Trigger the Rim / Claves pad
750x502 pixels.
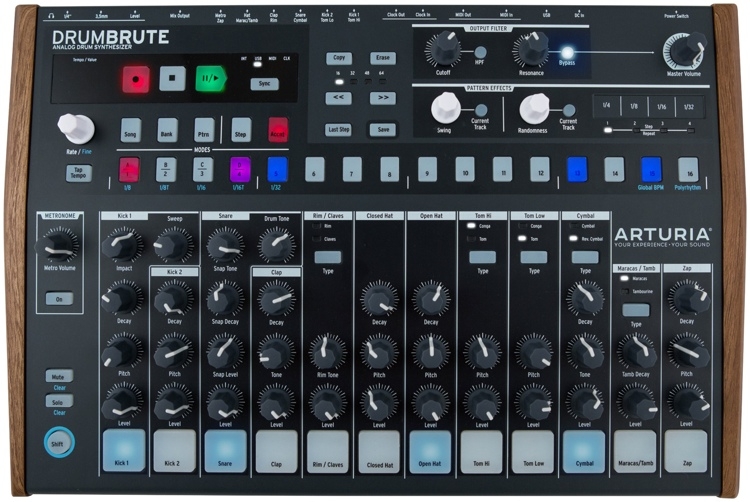point(328,451)
